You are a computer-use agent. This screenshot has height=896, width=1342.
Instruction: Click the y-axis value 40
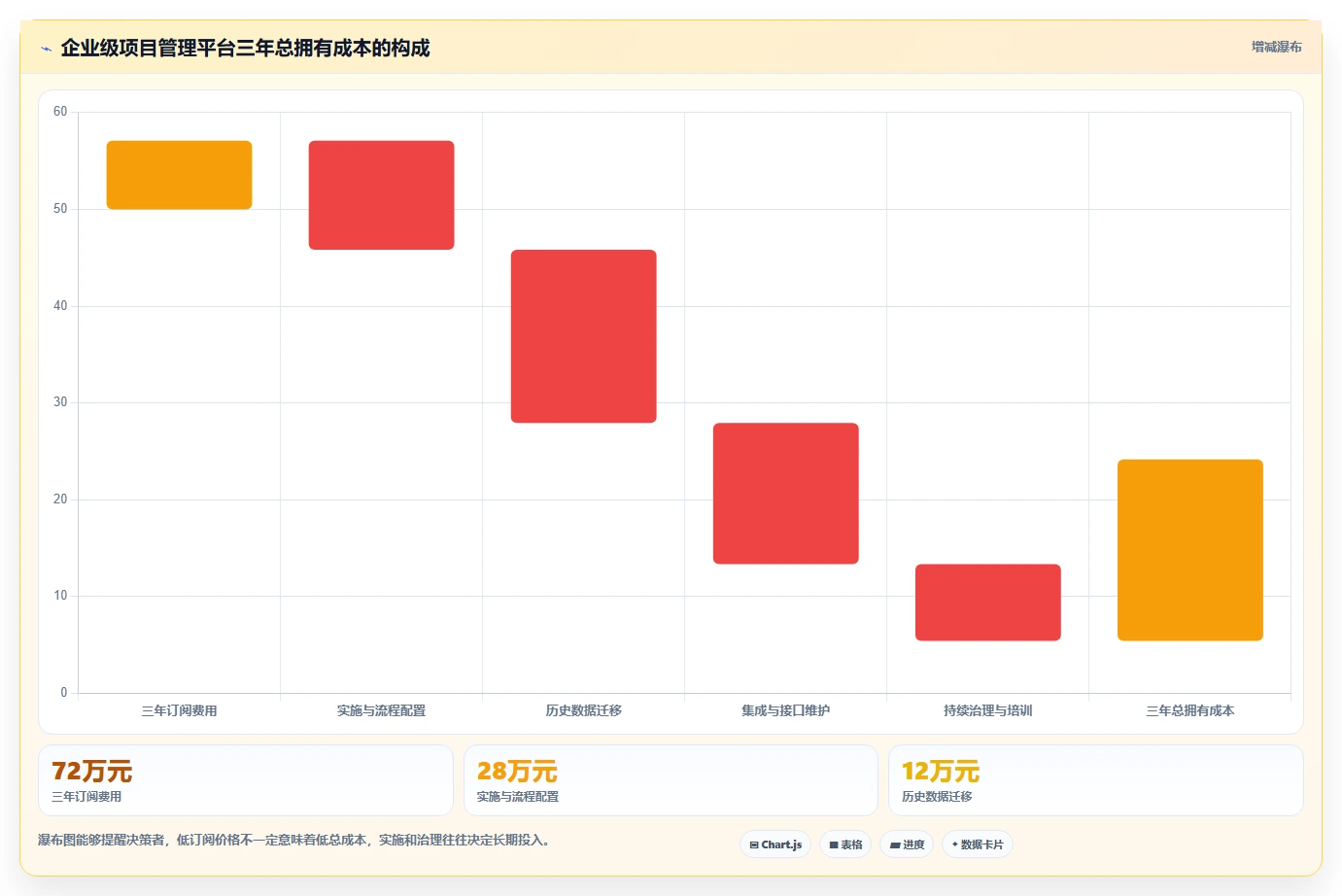[60, 306]
